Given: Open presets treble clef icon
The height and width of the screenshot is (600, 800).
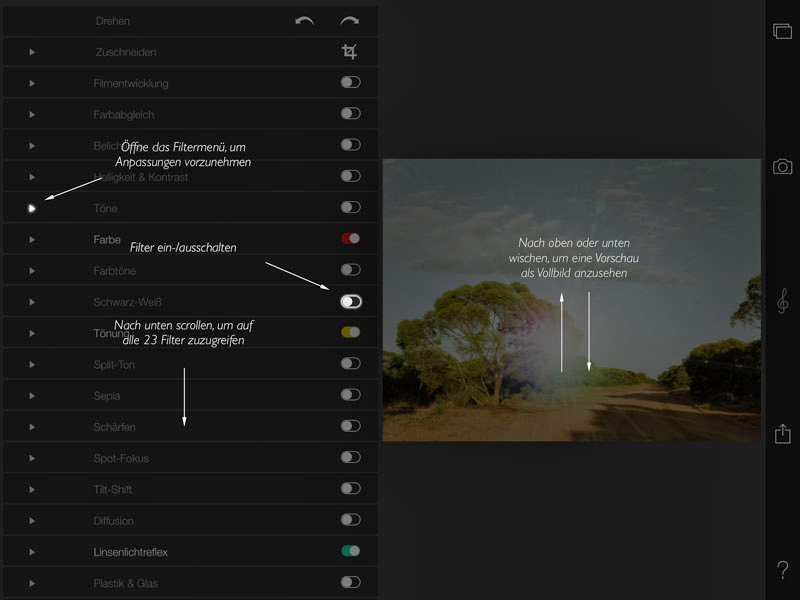Looking at the screenshot, I should tap(782, 301).
